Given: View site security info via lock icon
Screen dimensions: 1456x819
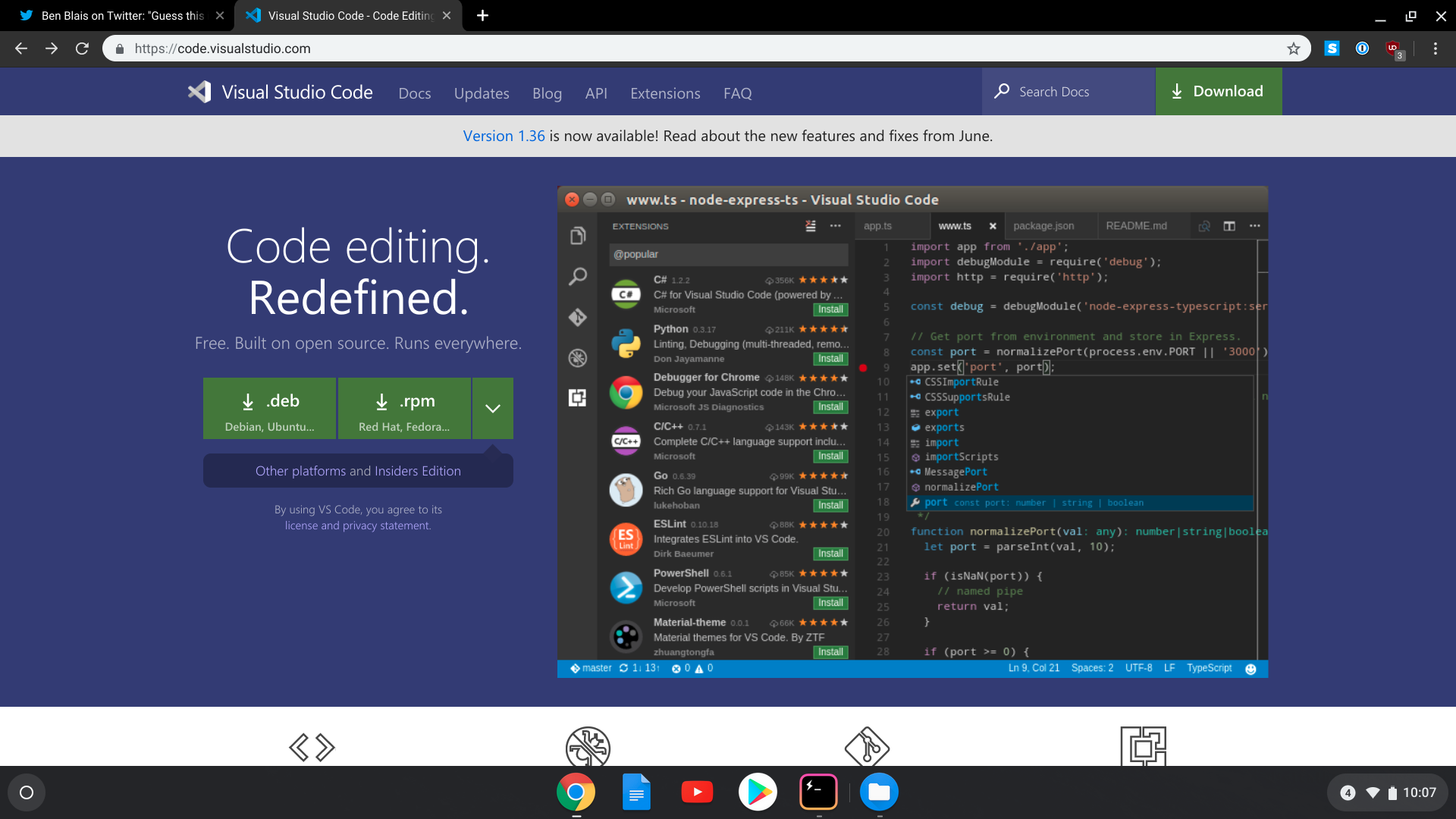Looking at the screenshot, I should (x=119, y=49).
